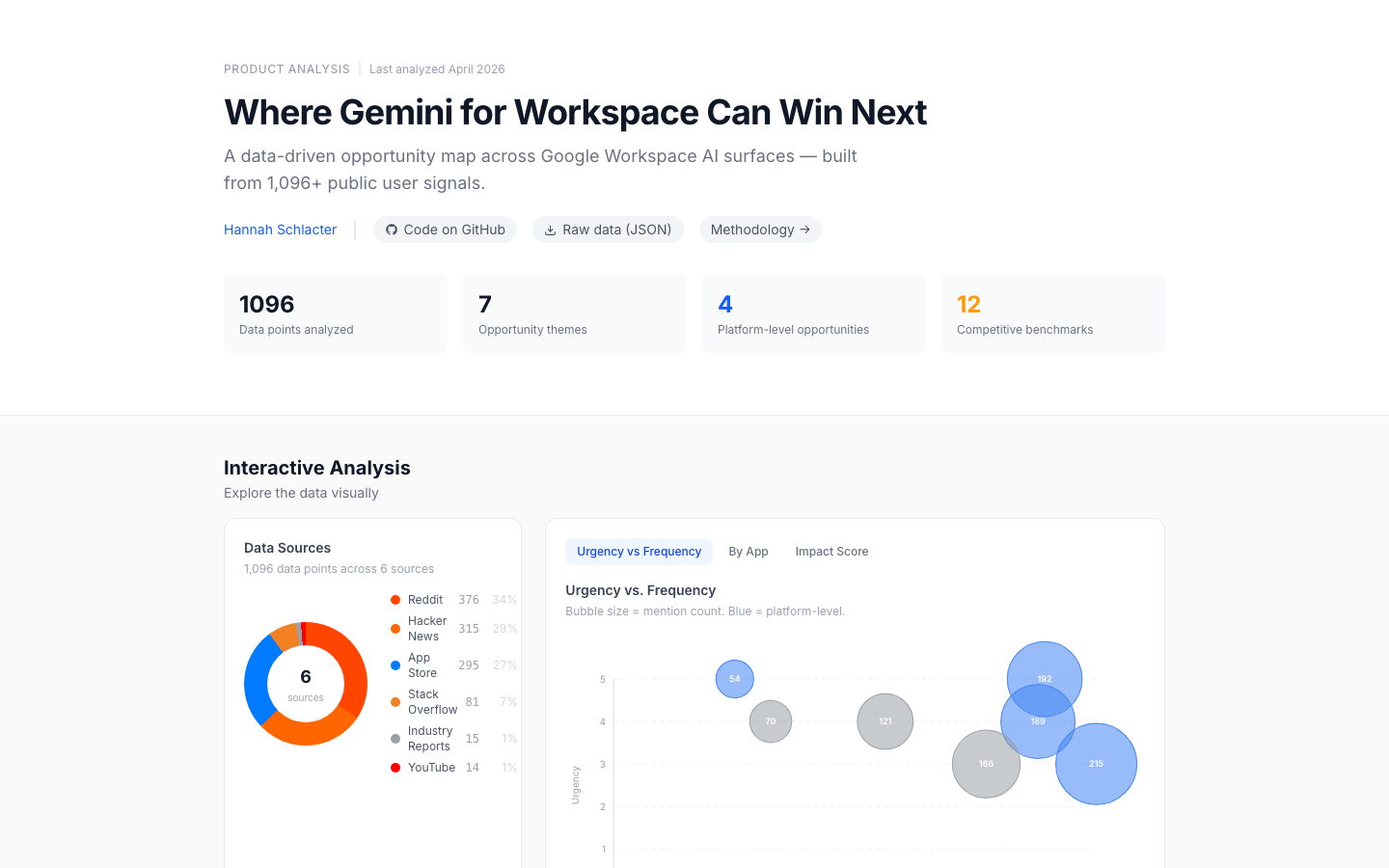Click the Stack Overflow count 81

point(473,702)
